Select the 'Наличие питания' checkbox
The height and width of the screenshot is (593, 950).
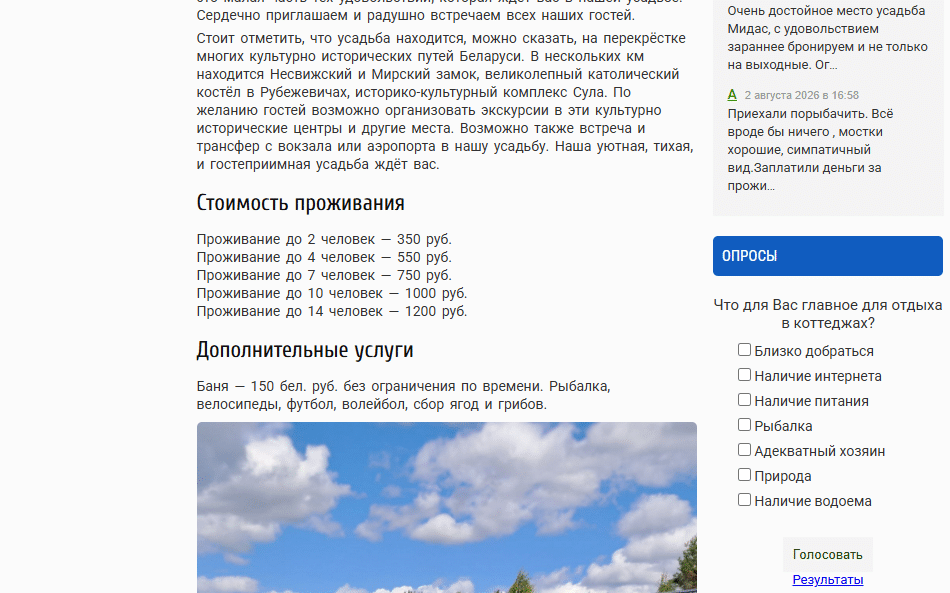pos(744,400)
